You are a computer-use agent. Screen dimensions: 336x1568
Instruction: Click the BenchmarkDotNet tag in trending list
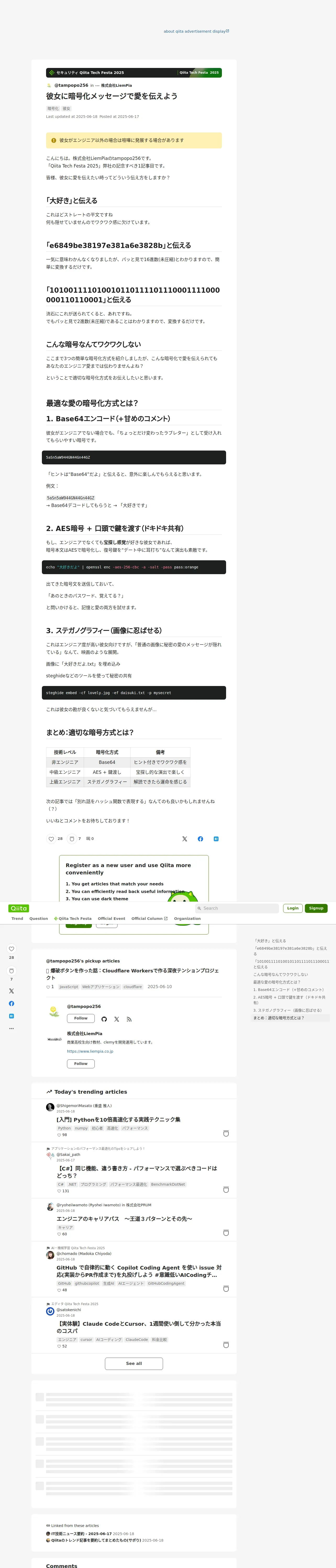pos(168,1185)
